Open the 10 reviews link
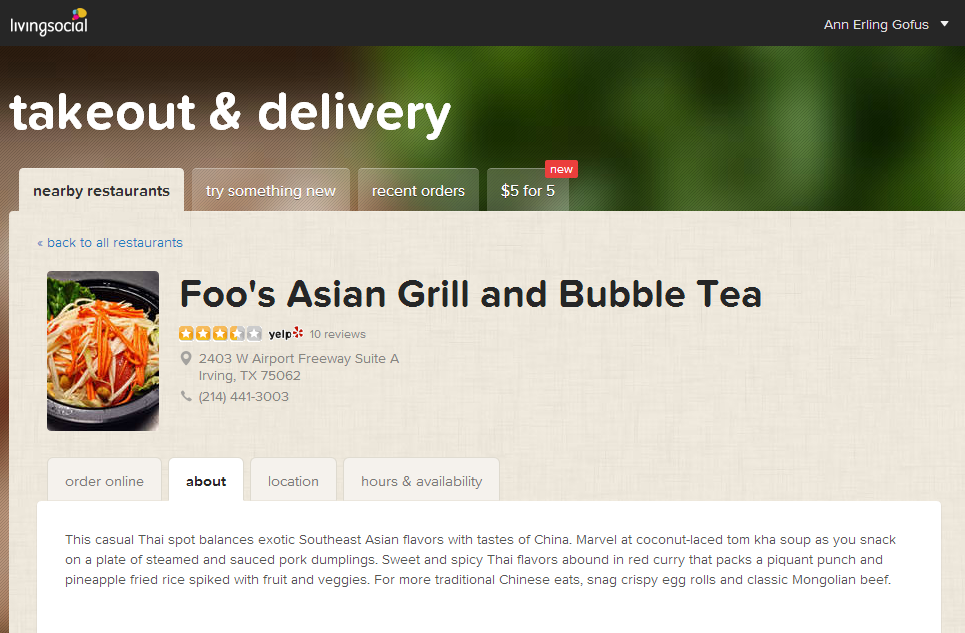Viewport: 965px width, 633px height. pos(337,334)
